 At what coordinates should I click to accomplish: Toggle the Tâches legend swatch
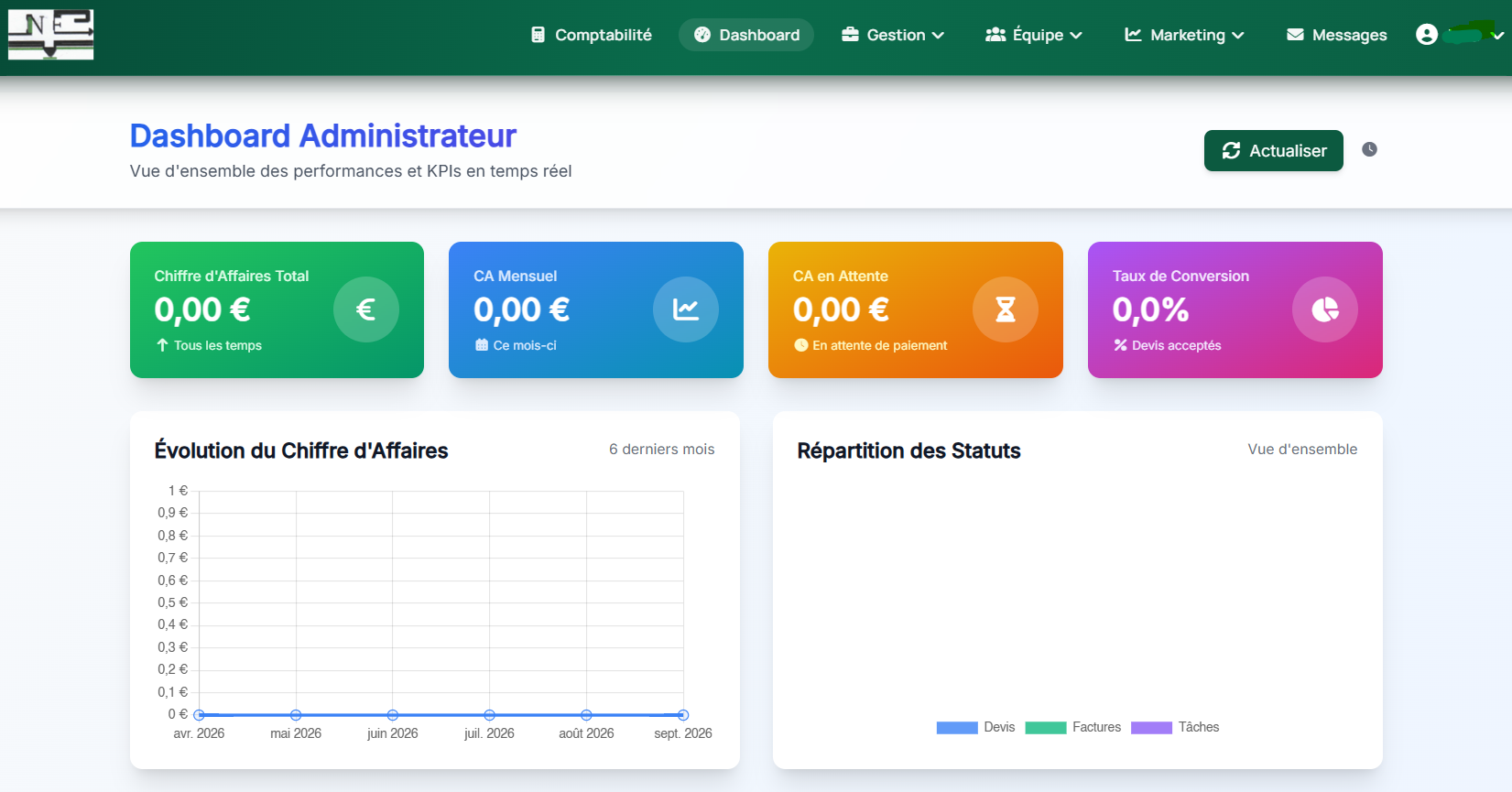tap(1151, 728)
